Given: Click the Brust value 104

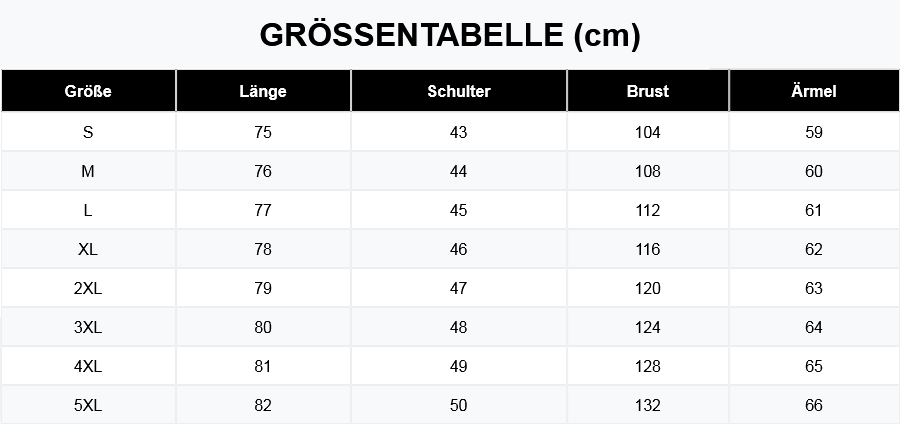Looking at the screenshot, I should point(648,132).
